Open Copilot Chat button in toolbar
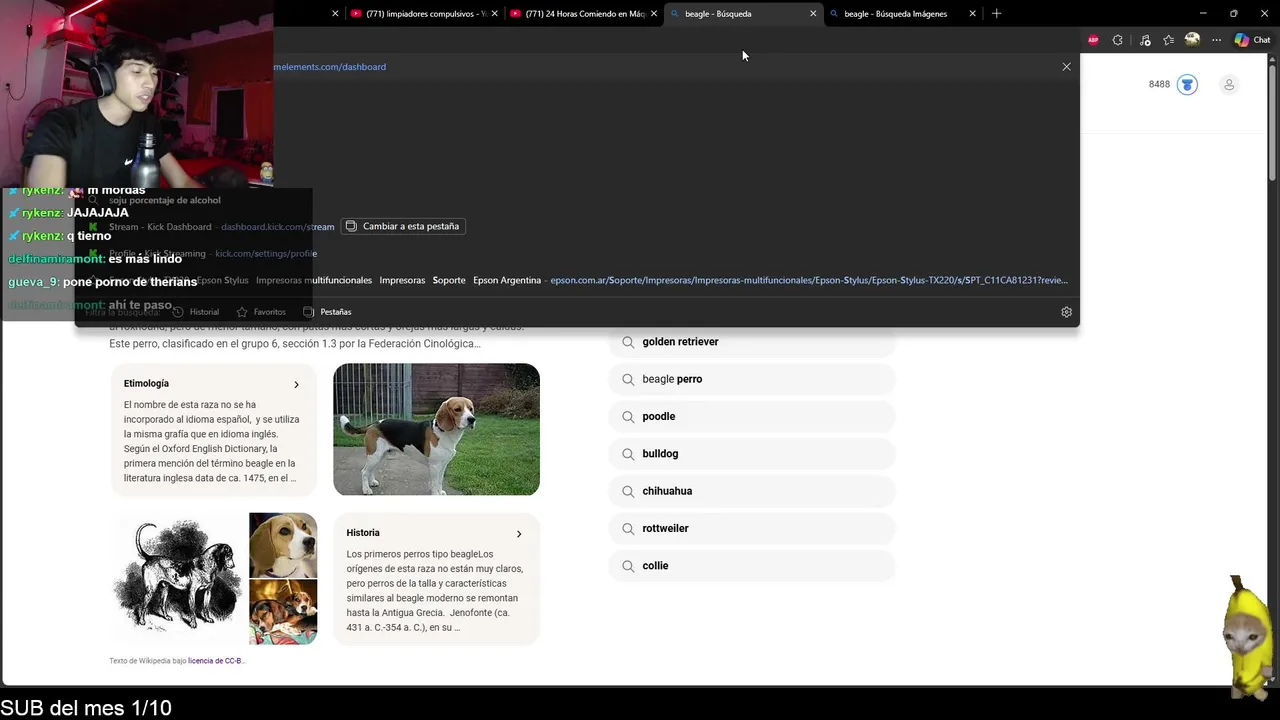The height and width of the screenshot is (720, 1280). (1252, 40)
